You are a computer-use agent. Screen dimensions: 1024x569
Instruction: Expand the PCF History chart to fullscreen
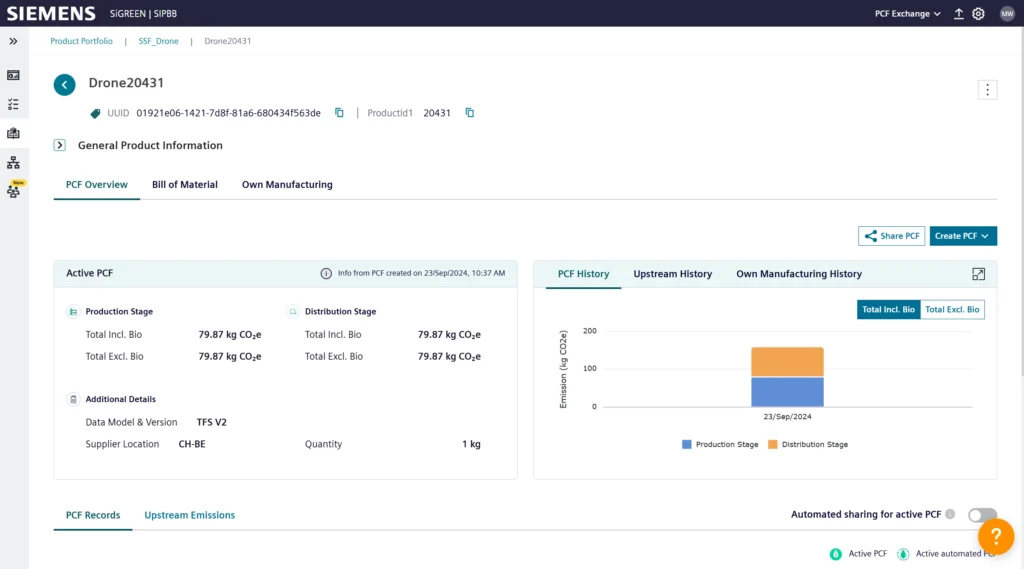(x=978, y=274)
